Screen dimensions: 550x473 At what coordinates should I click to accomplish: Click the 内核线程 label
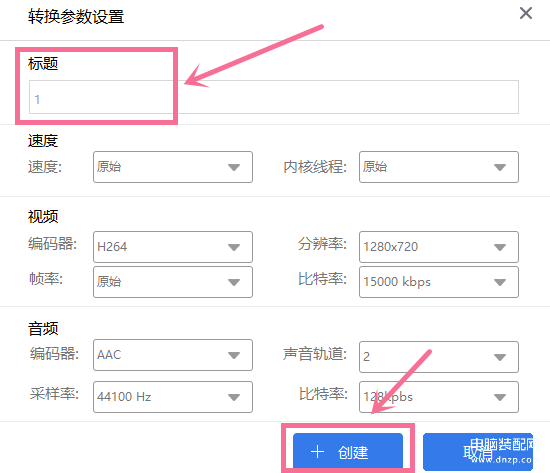315,167
